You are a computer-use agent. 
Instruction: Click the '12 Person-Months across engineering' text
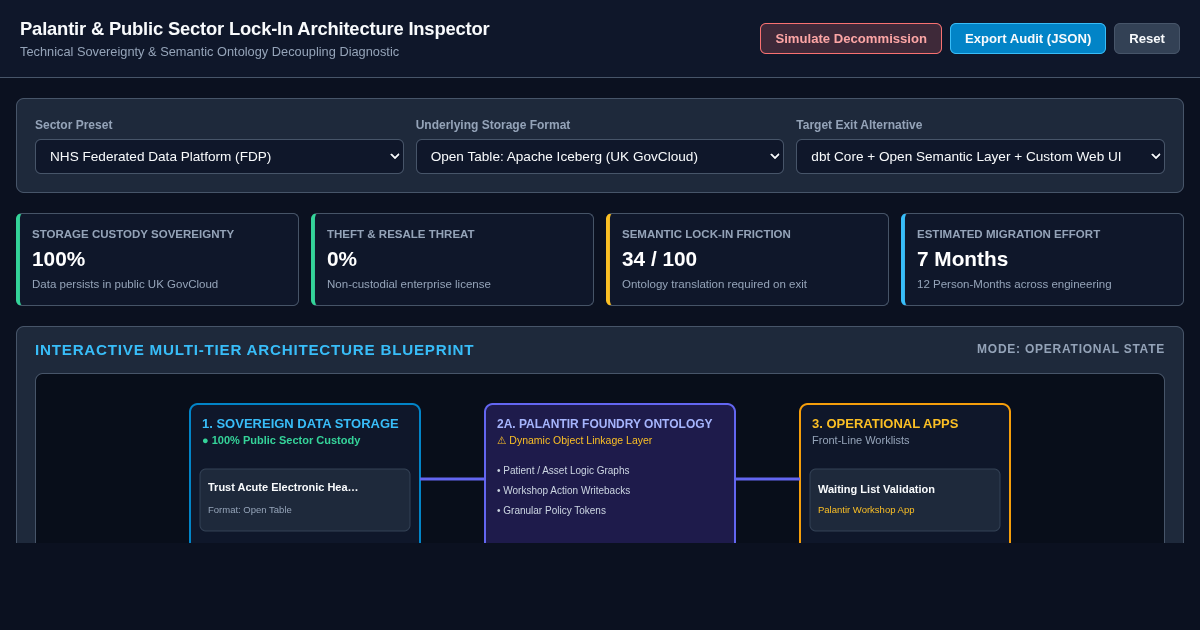click(1014, 284)
